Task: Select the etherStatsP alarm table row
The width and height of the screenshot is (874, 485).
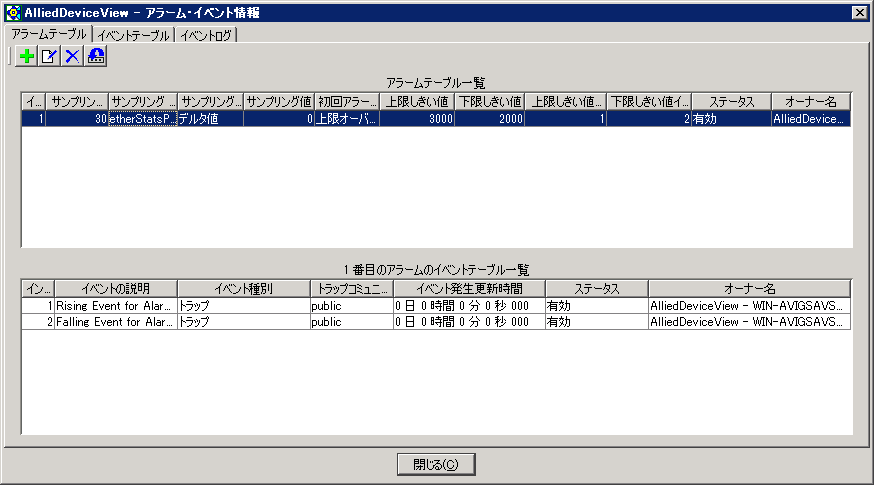Action: tap(142, 118)
